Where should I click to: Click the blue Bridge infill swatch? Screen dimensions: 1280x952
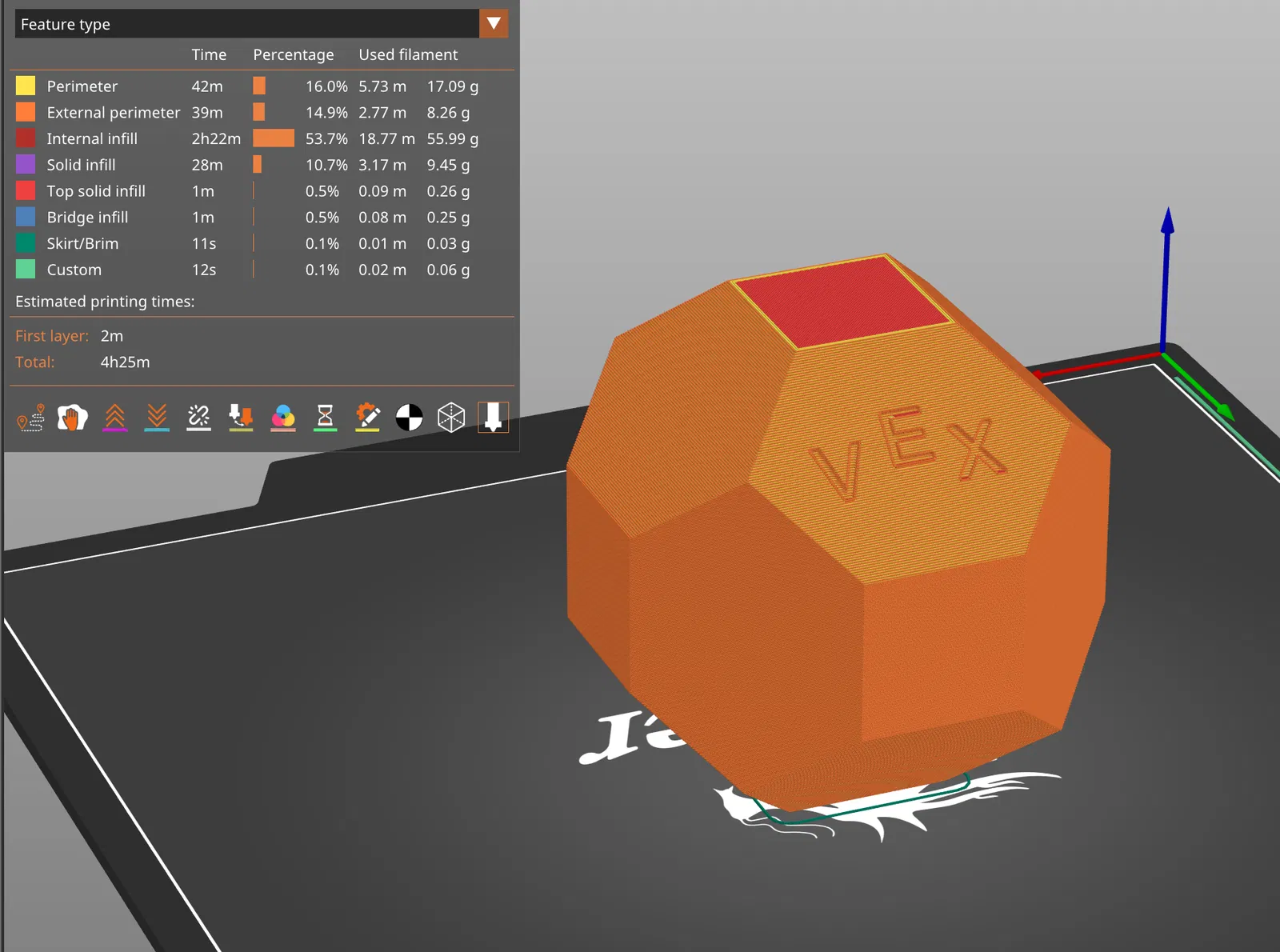pyautogui.click(x=26, y=217)
